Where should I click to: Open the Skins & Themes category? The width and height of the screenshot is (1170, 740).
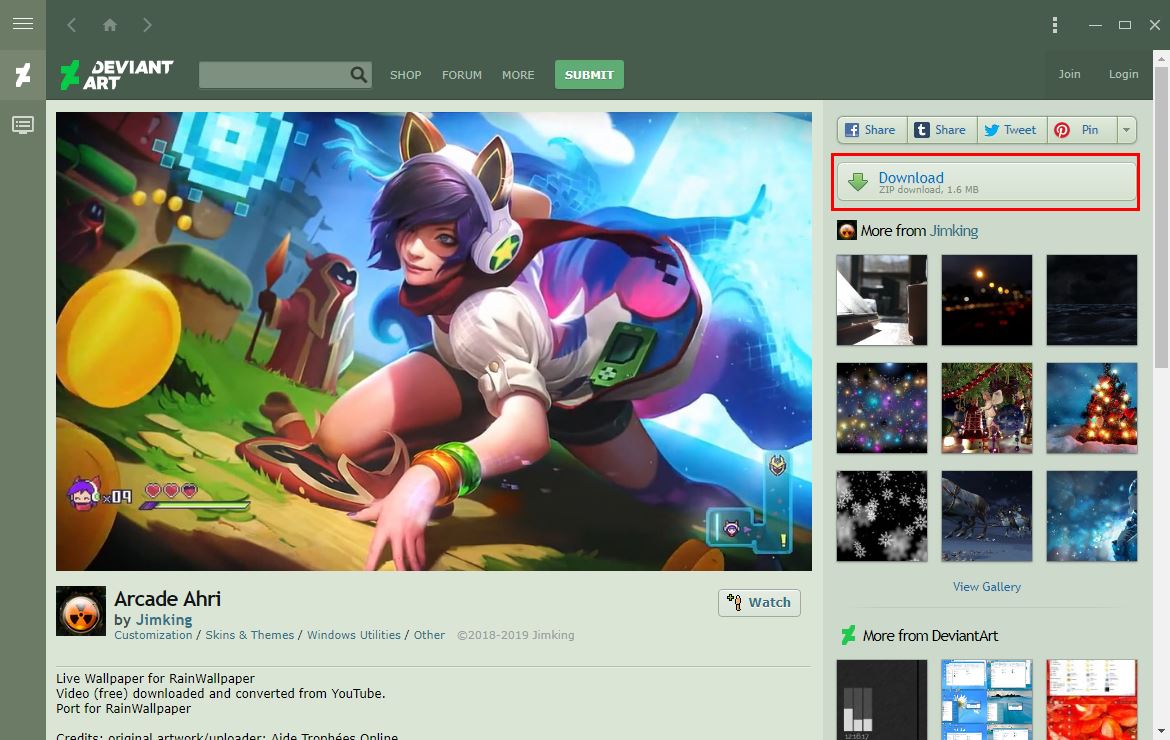click(x=249, y=635)
